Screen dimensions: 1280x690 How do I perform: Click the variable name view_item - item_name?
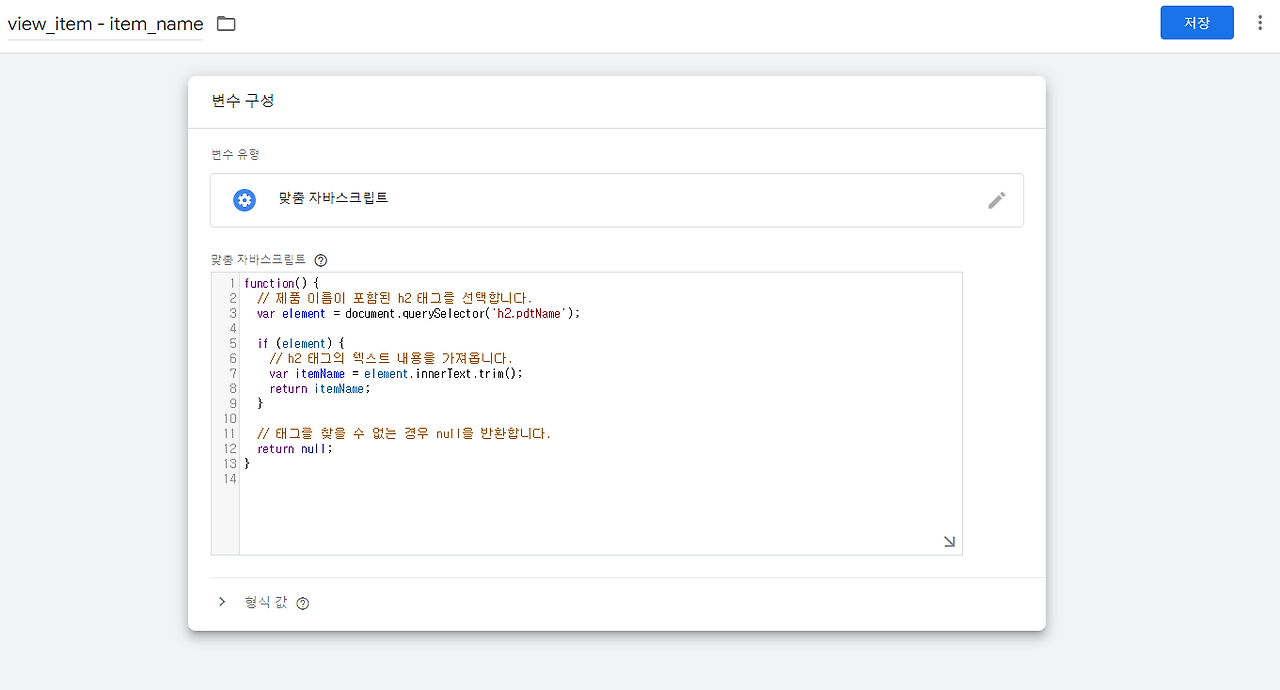coord(103,23)
